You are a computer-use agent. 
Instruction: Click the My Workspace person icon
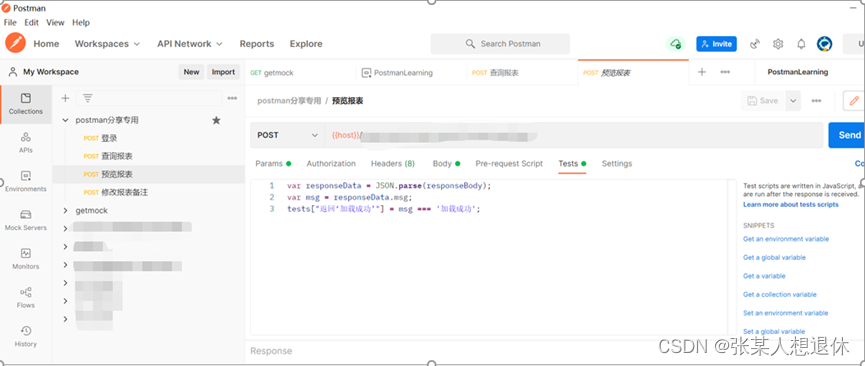click(x=12, y=72)
